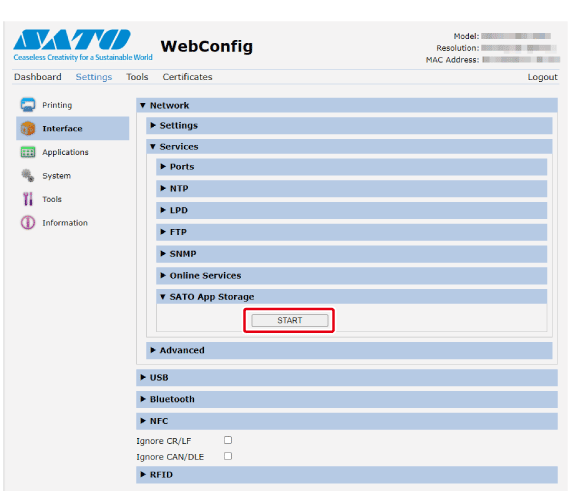Enable the Ignore CR/LF checkbox
570x500 pixels.
228,440
